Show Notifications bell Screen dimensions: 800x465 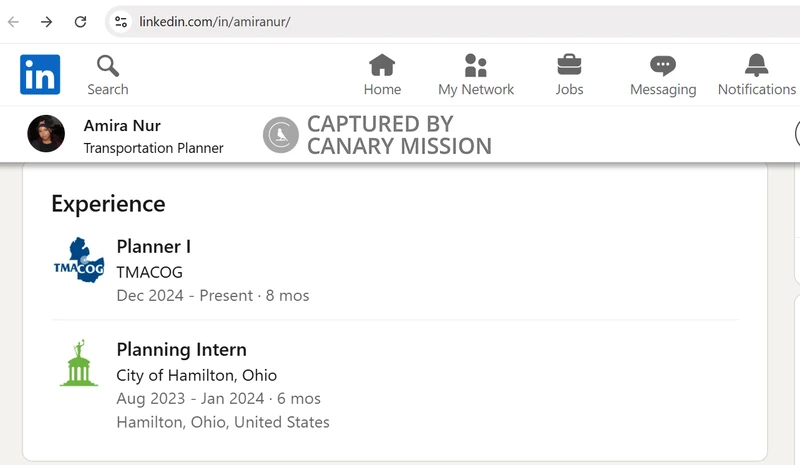[x=756, y=66]
